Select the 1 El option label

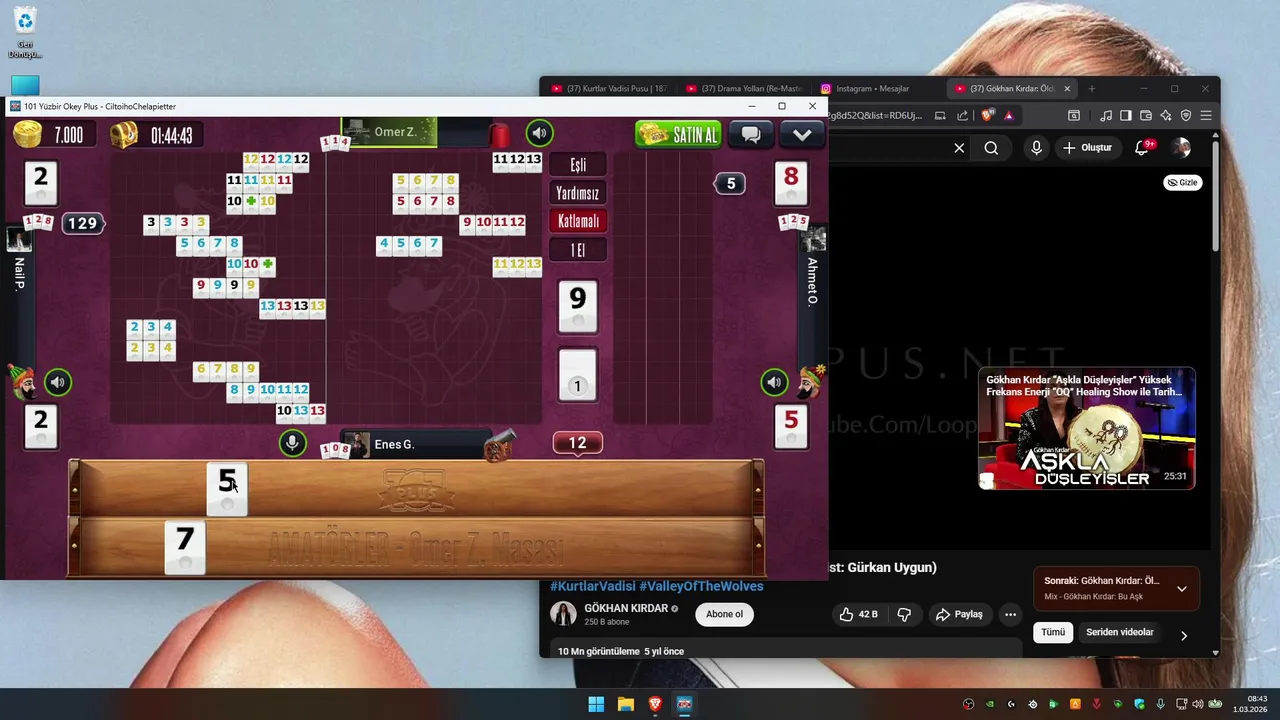tap(578, 250)
